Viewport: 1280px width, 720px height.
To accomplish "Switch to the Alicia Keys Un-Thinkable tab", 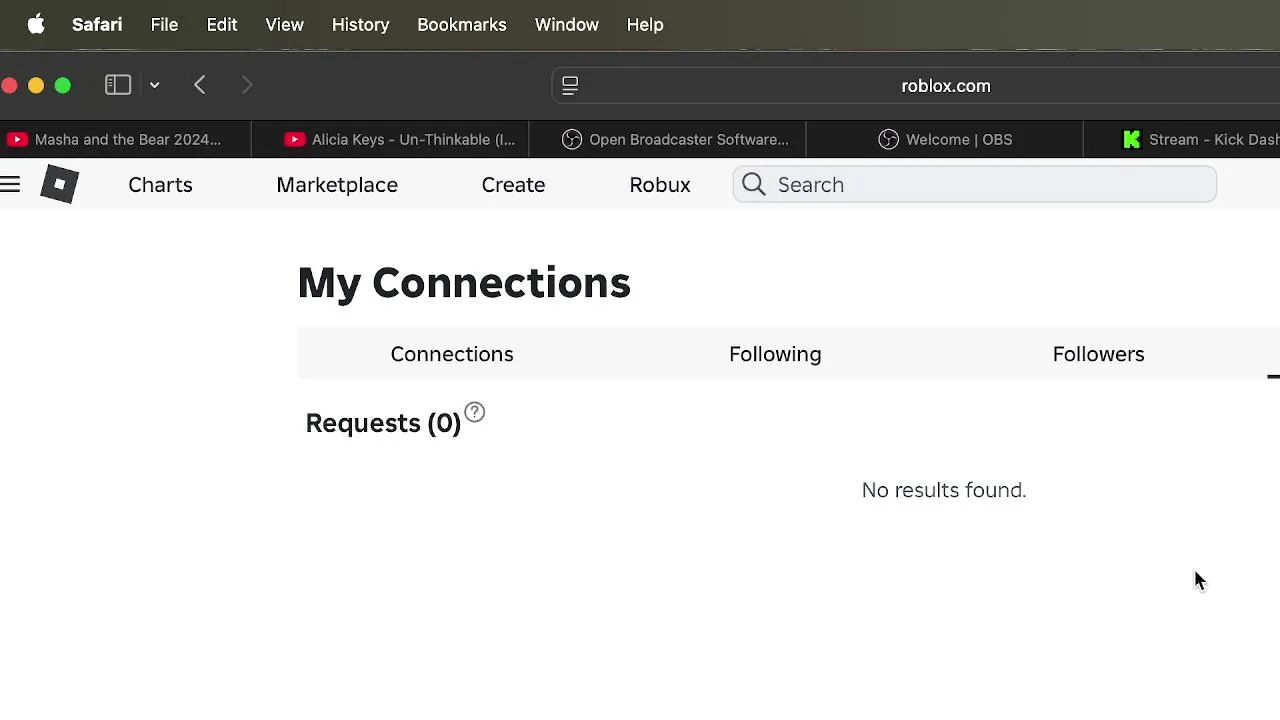I will (x=390, y=139).
